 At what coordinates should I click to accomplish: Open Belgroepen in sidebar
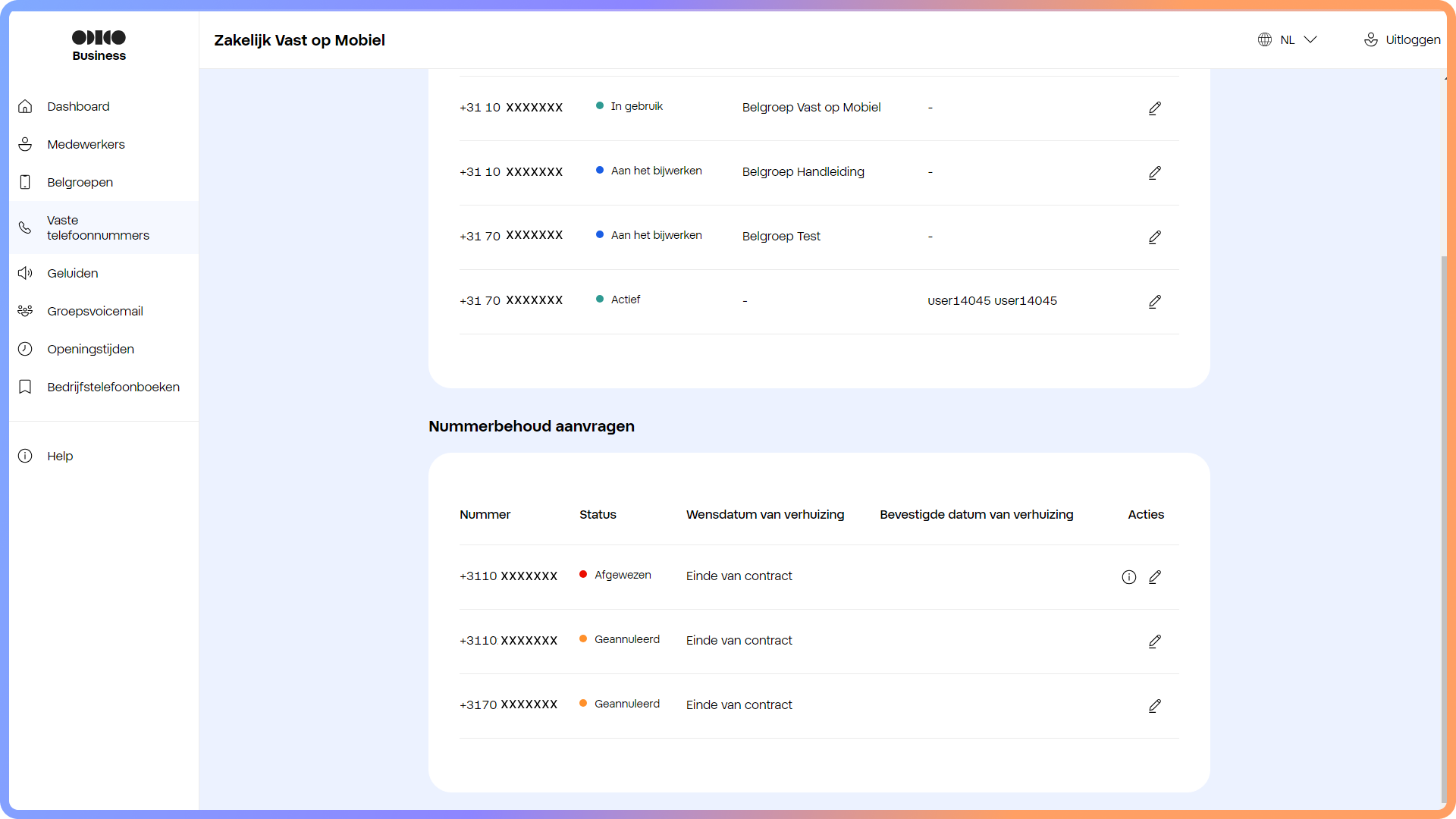[x=80, y=182]
